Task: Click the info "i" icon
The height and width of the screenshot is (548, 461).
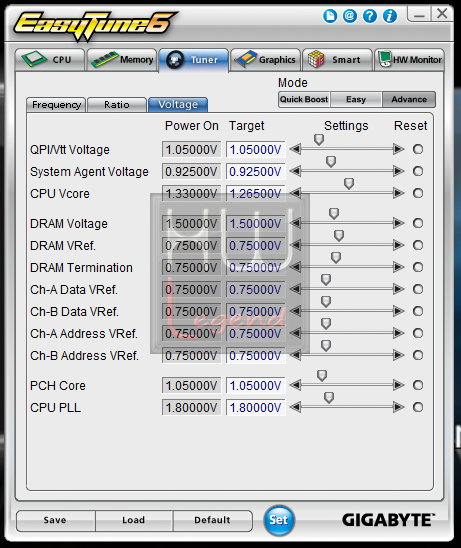Action: pyautogui.click(x=390, y=16)
